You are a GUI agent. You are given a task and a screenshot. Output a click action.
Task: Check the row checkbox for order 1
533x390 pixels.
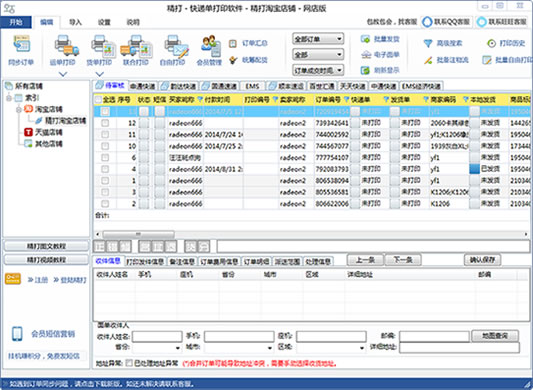pos(105,181)
